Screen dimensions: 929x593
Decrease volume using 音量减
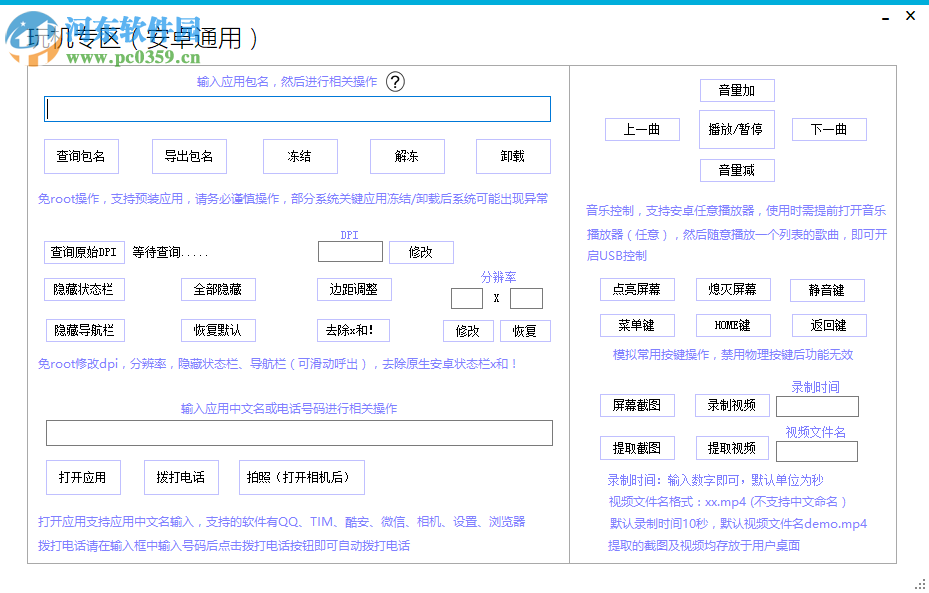click(736, 170)
